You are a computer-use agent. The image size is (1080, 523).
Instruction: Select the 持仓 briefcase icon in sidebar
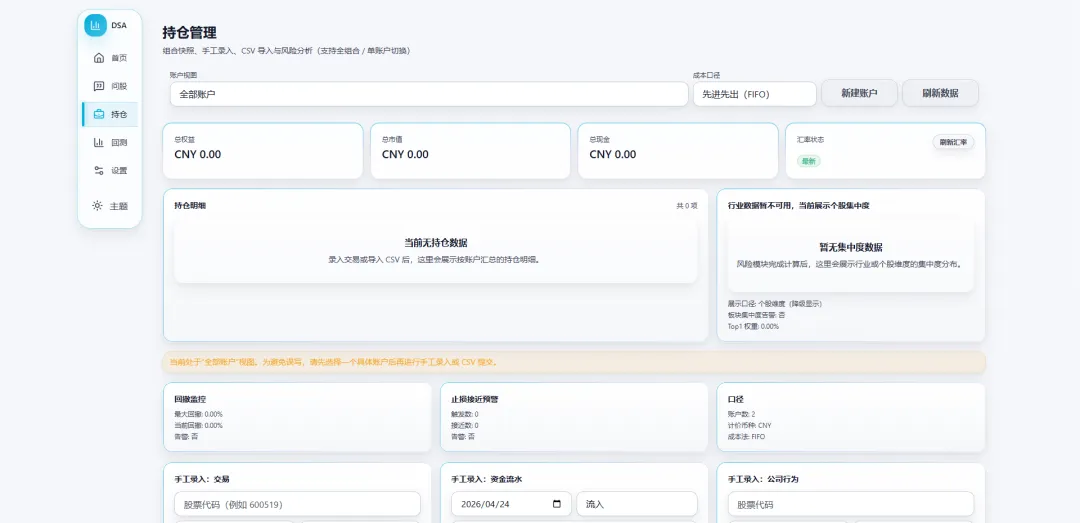coord(98,114)
